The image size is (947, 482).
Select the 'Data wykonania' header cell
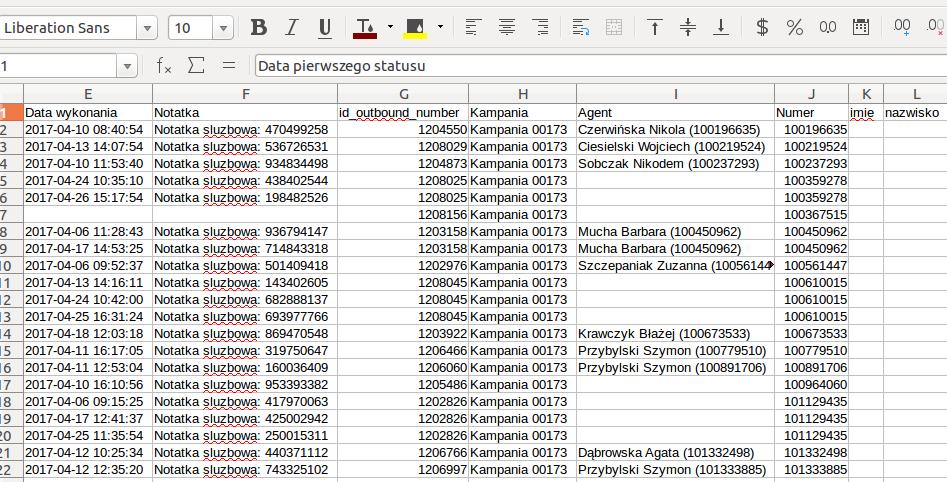pos(88,112)
